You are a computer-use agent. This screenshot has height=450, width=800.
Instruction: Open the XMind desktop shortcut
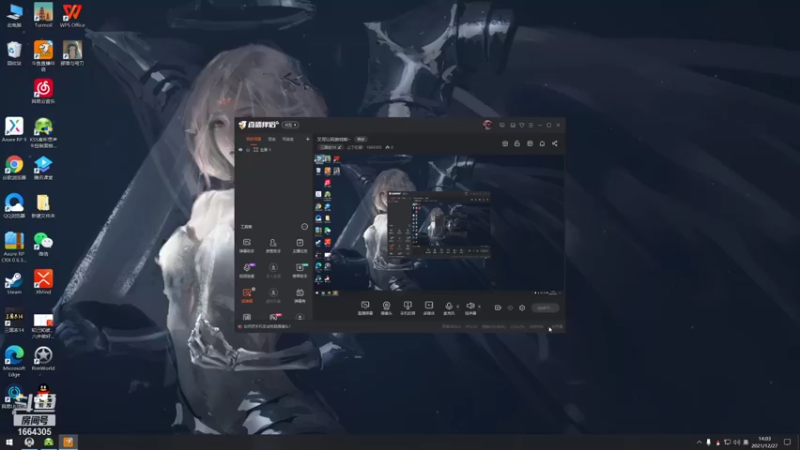(43, 282)
